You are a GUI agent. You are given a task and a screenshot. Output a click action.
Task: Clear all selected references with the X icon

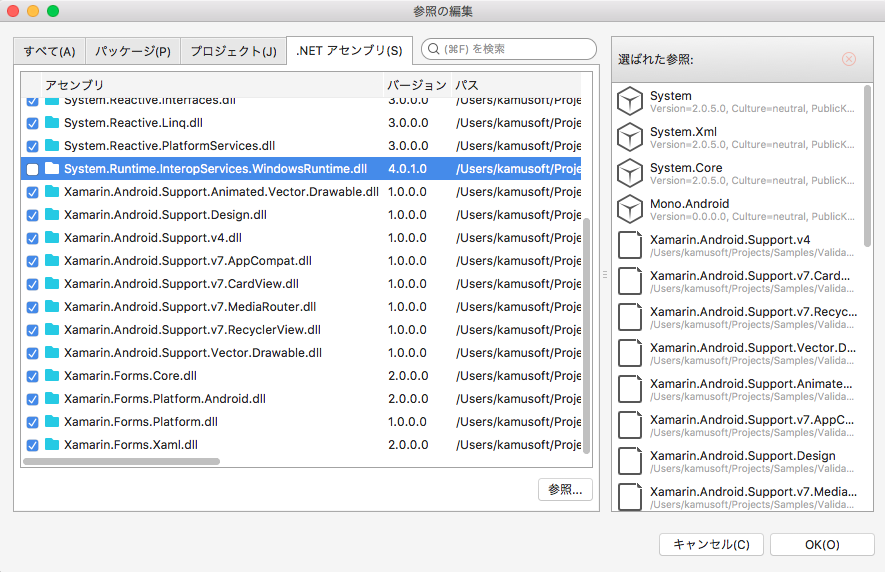click(x=848, y=59)
